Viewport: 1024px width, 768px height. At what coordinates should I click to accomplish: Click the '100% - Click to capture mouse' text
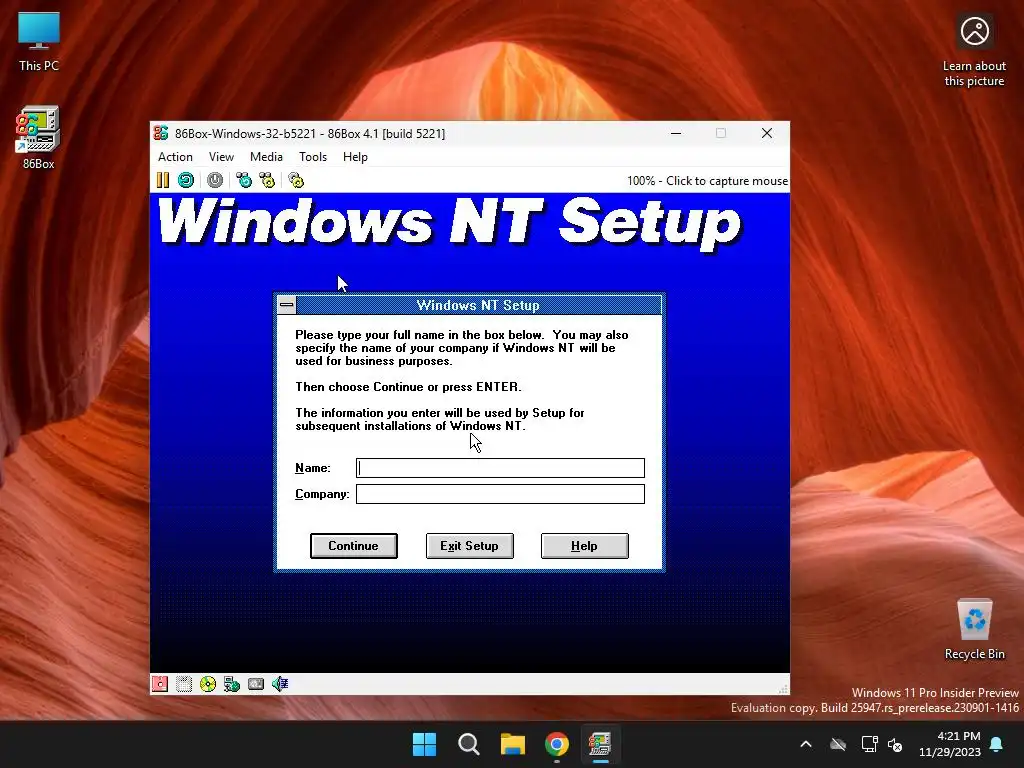[707, 181]
